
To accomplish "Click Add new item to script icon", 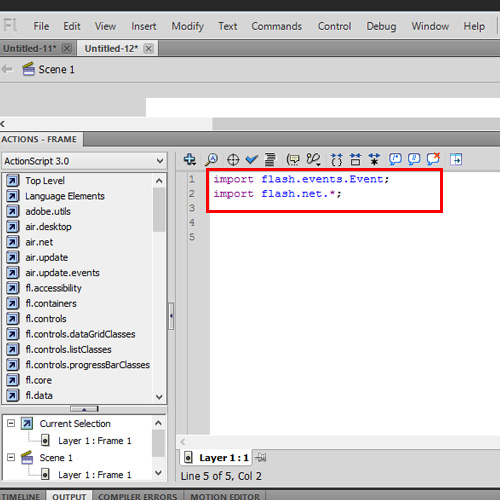I will tap(190, 160).
